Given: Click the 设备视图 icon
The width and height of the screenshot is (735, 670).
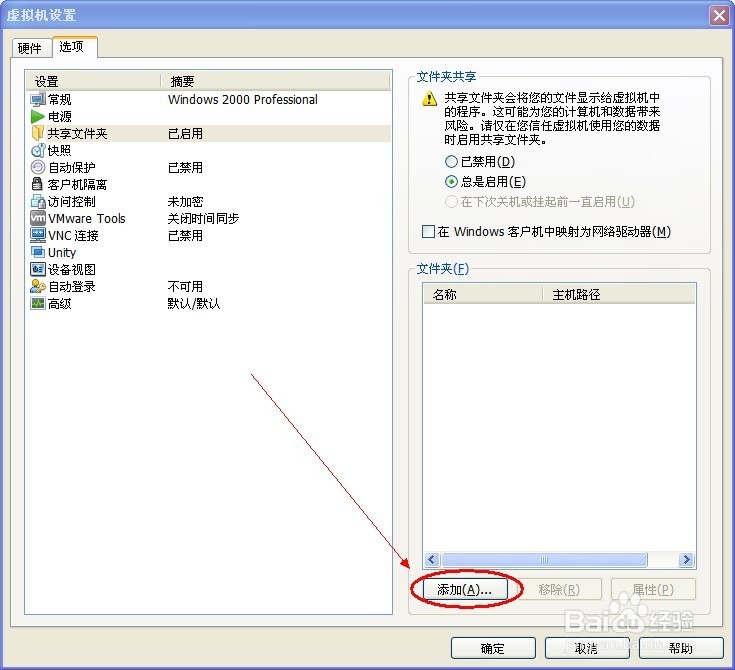Looking at the screenshot, I should pyautogui.click(x=38, y=270).
